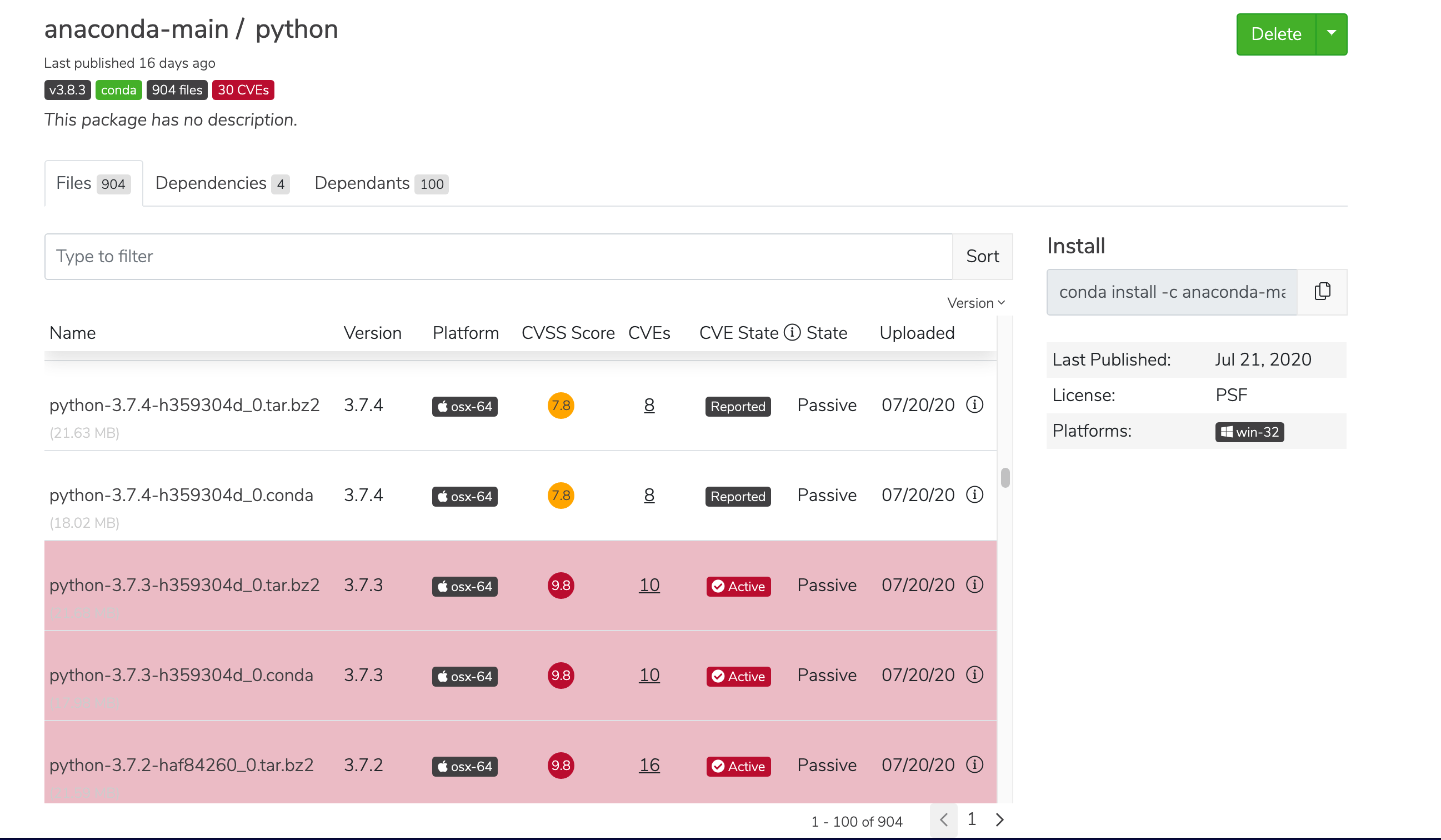This screenshot has width=1441, height=840.
Task: Click the green Delete button
Action: click(1276, 34)
